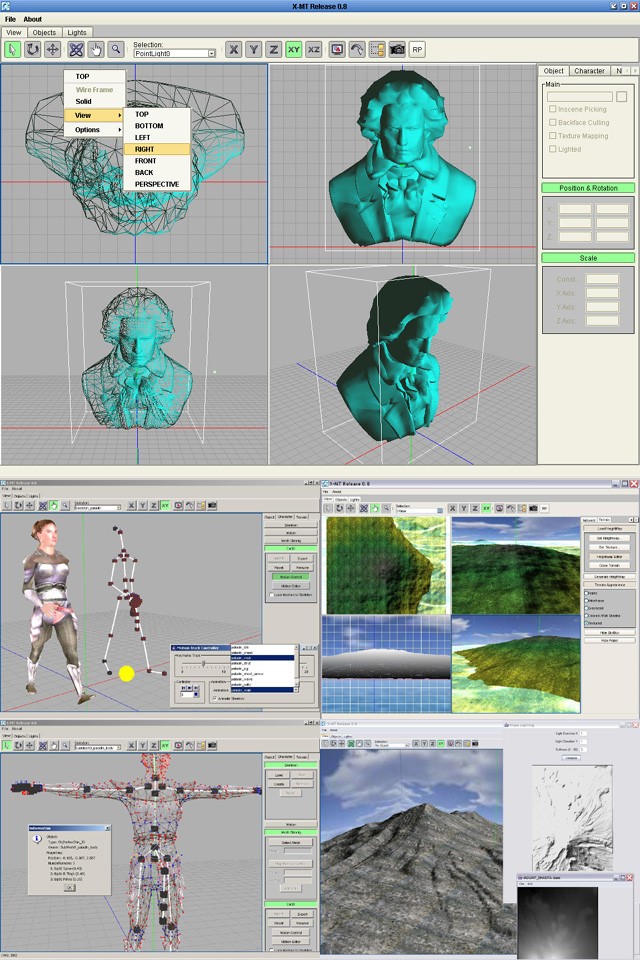The height and width of the screenshot is (960, 640).
Task: Click the RP button in main toolbar
Action: pyautogui.click(x=417, y=50)
